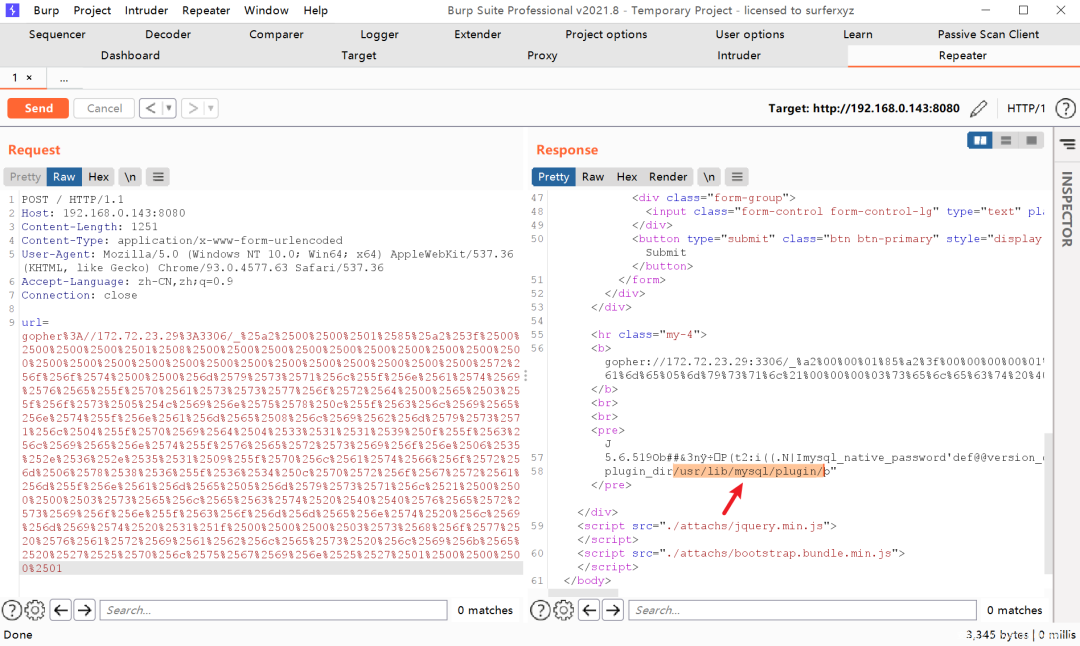1080x646 pixels.
Task: Open the response pane options menu icon
Action: (x=736, y=177)
